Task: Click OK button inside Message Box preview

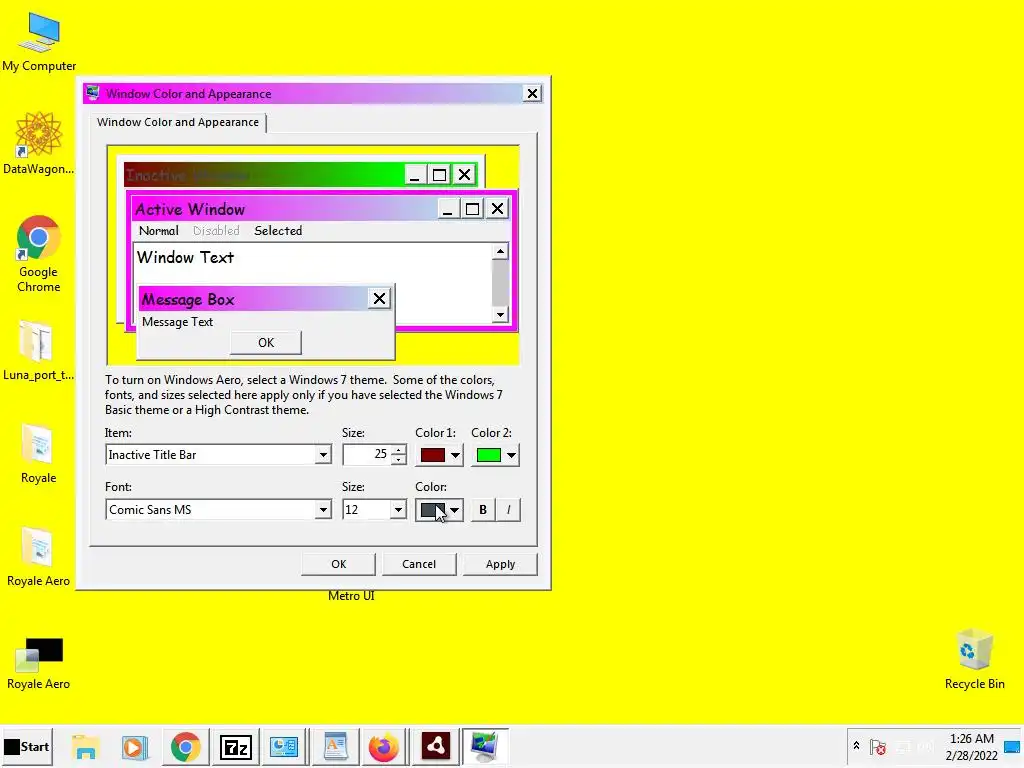Action: 266,343
